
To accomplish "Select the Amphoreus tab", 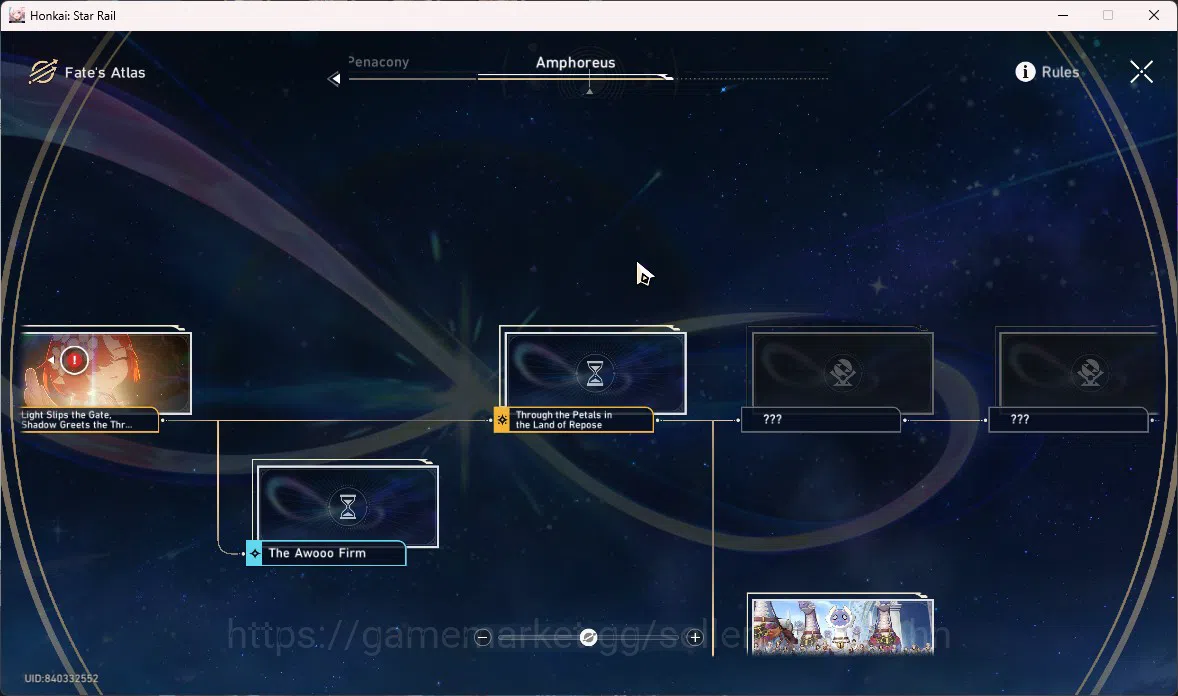I will coord(575,62).
